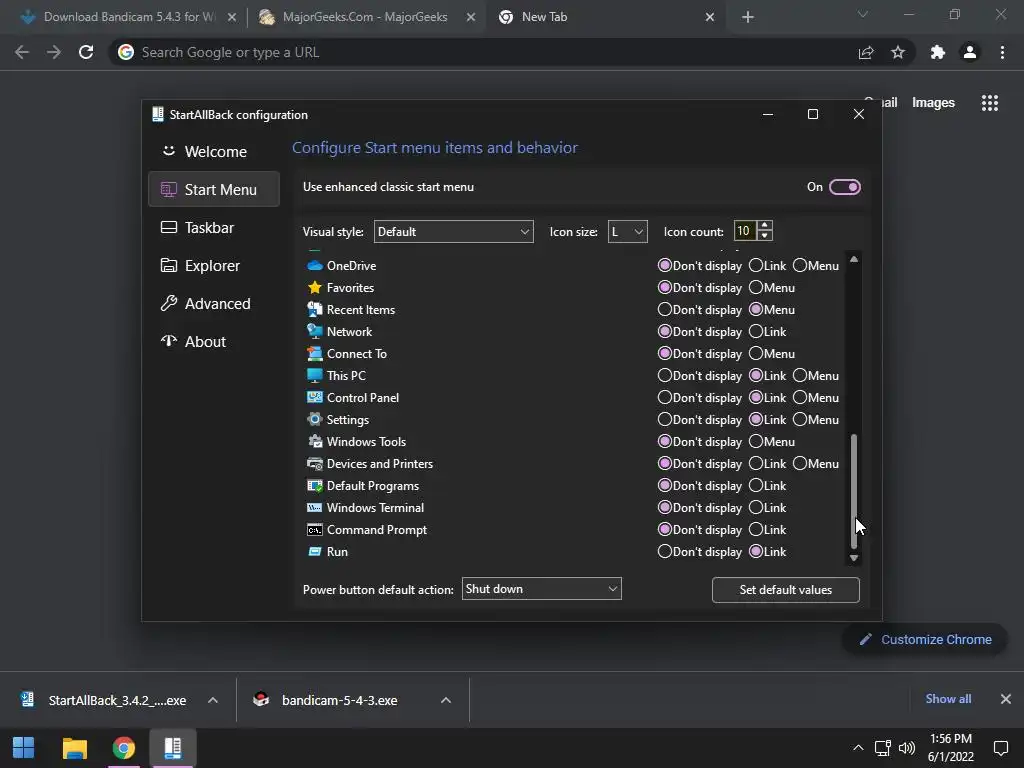Screen dimensions: 1024x768
Task: Open the Icon size dropdown
Action: tap(627, 232)
